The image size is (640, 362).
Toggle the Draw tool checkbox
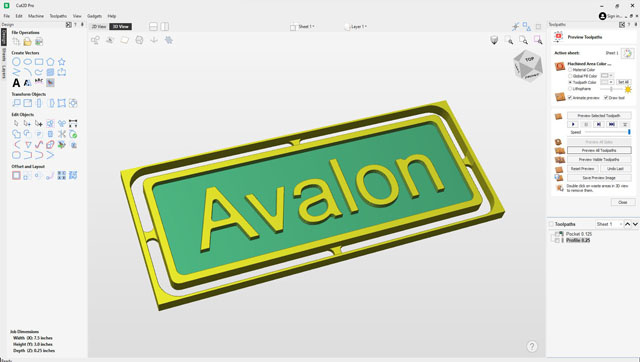pyautogui.click(x=606, y=98)
